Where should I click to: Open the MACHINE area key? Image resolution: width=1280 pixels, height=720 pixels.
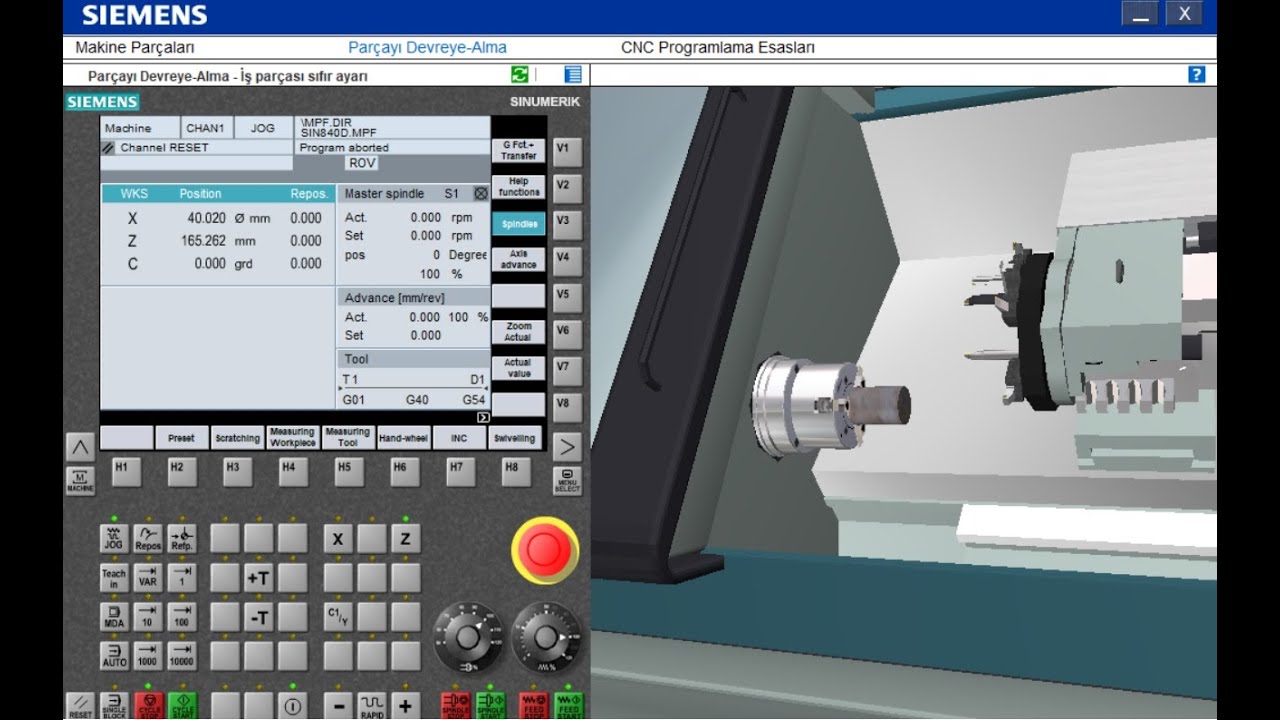(x=80, y=481)
